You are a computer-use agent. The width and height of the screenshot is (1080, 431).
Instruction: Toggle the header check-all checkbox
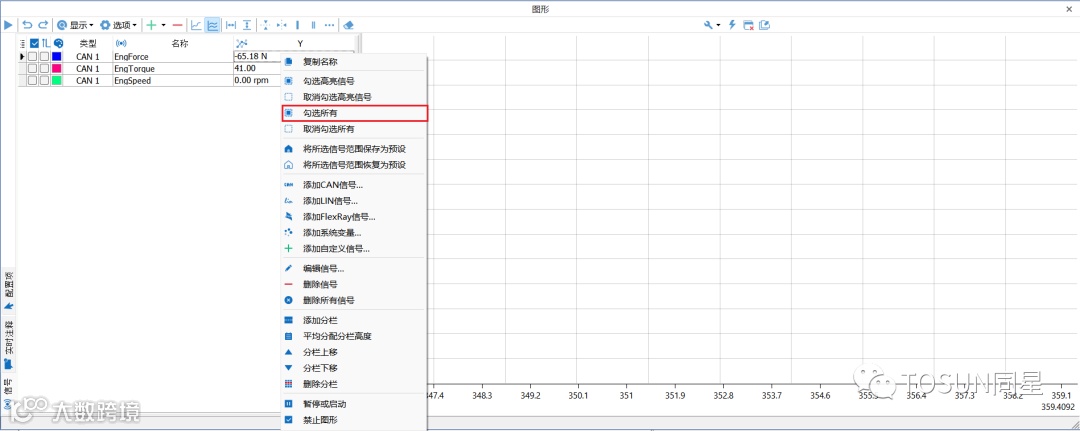34,43
